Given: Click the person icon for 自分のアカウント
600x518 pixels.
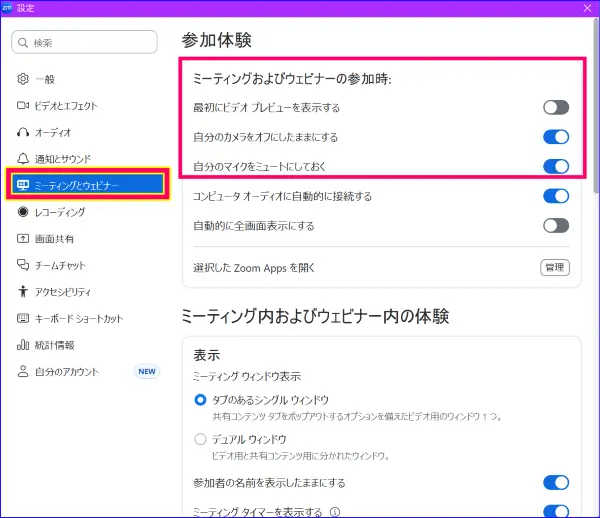Looking at the screenshot, I should 23,371.
